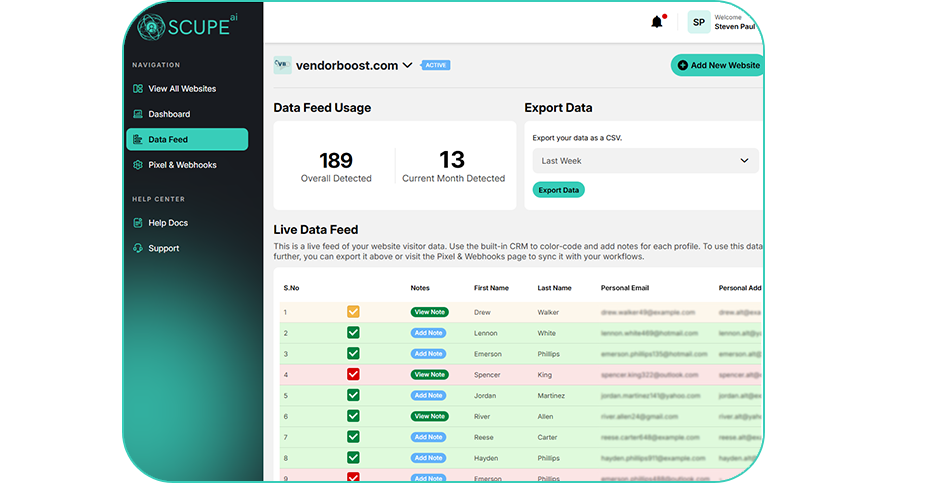Click the Scupe AI logo
This screenshot has height=500, width=944.
click(x=187, y=27)
